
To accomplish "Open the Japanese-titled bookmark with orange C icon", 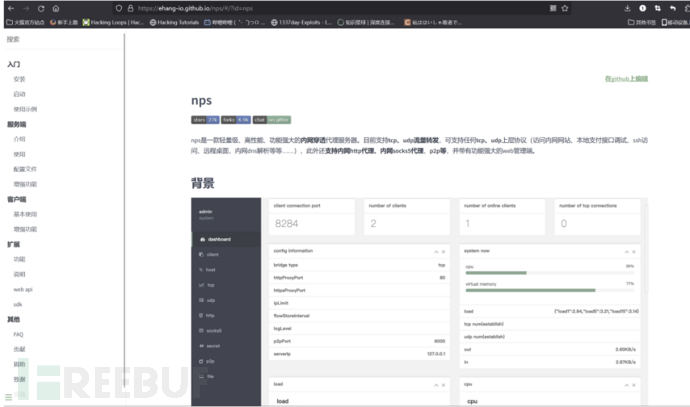I will coord(433,22).
